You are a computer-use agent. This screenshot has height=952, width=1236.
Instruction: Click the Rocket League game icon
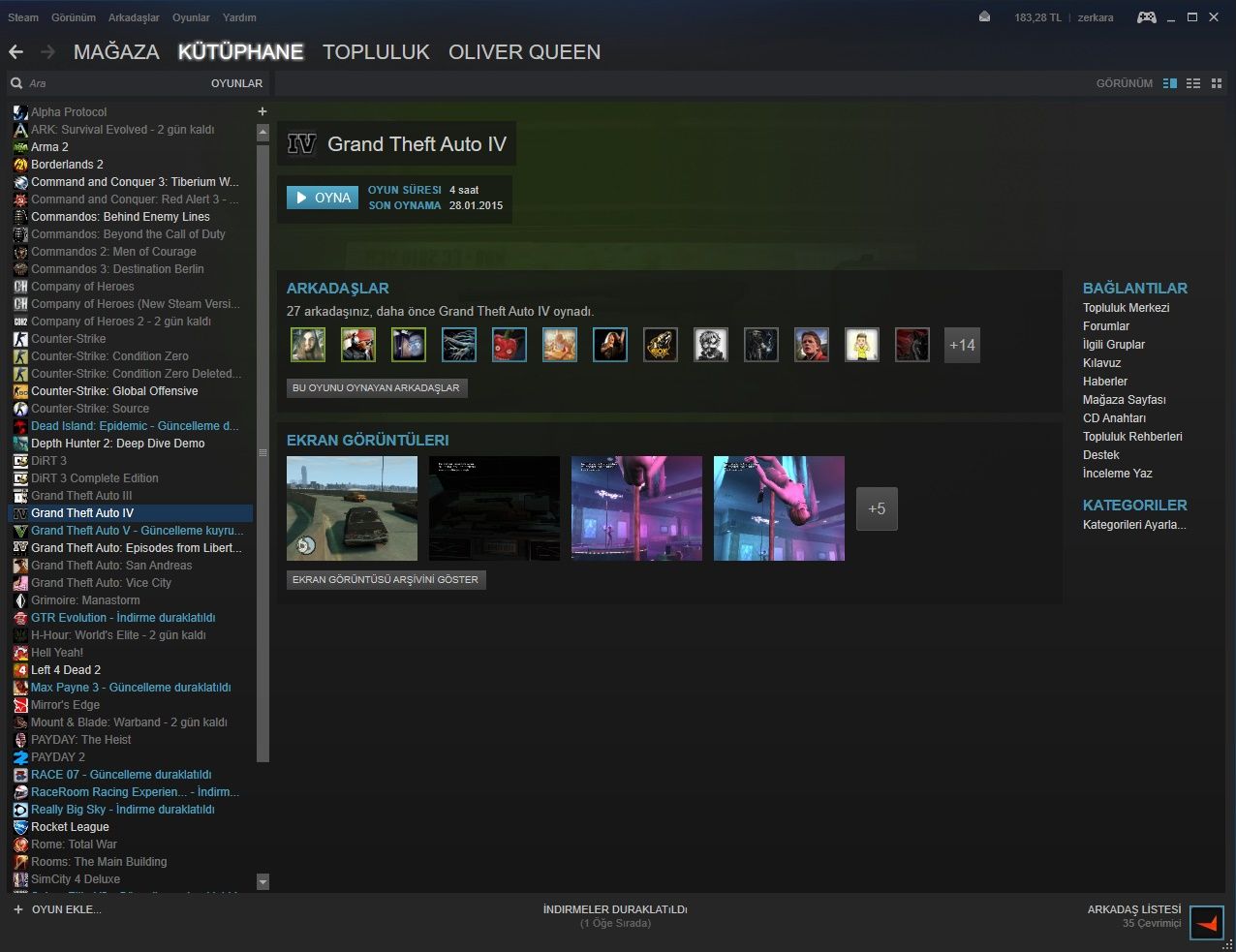(x=20, y=827)
